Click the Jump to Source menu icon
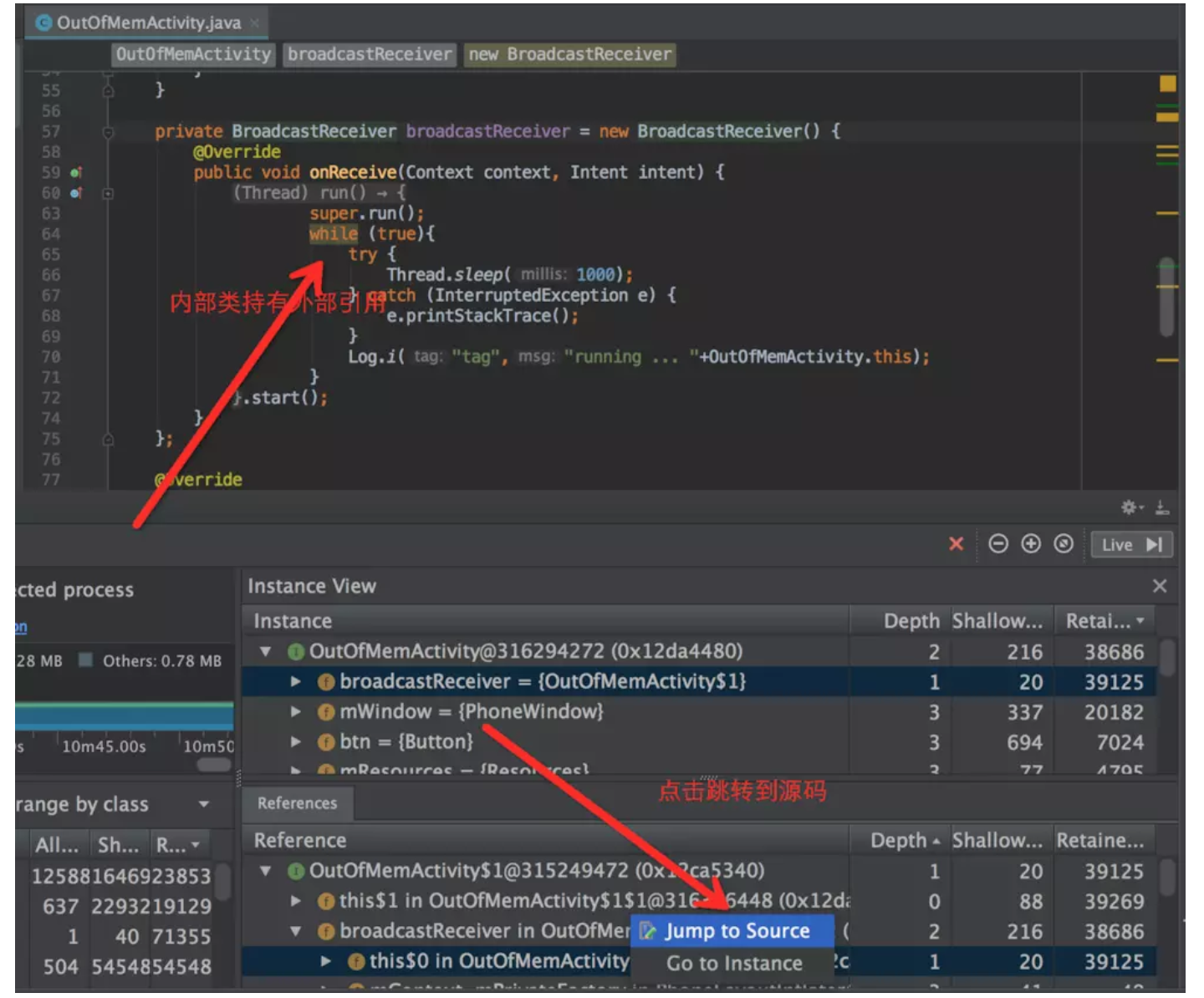The image size is (1204, 998). pyautogui.click(x=646, y=930)
